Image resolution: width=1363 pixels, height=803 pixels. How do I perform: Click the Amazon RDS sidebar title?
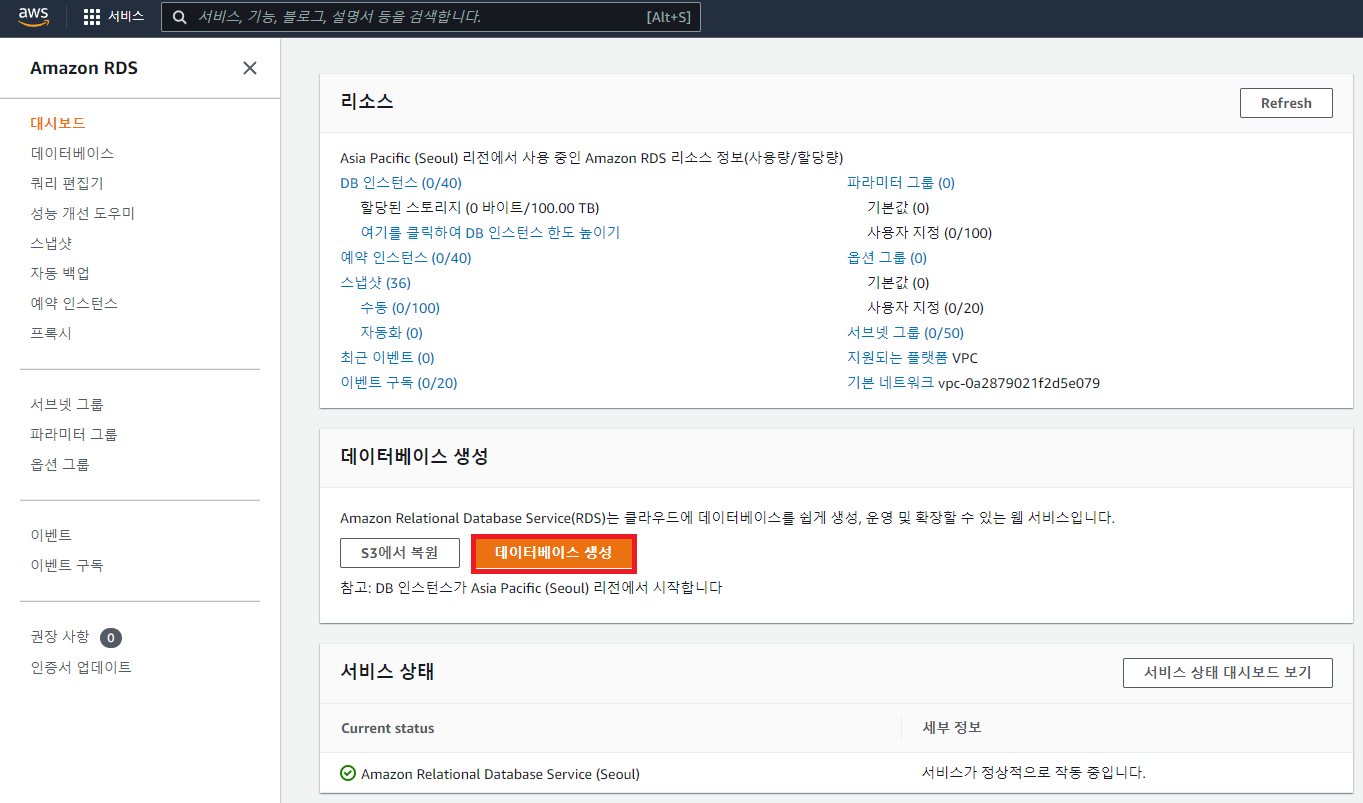click(x=84, y=68)
